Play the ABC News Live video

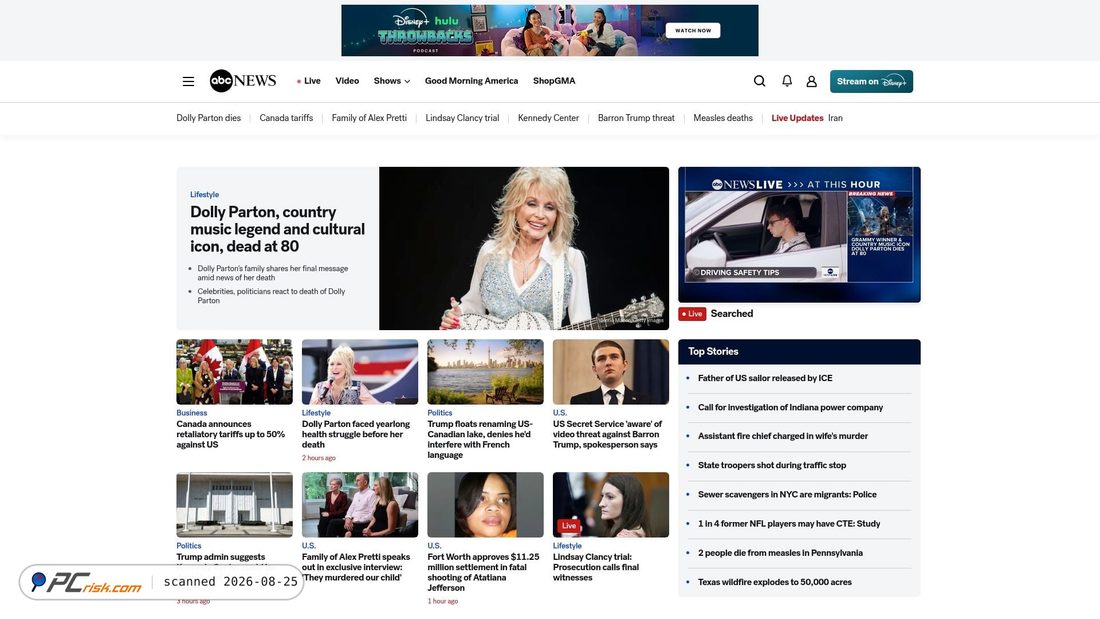coord(799,234)
